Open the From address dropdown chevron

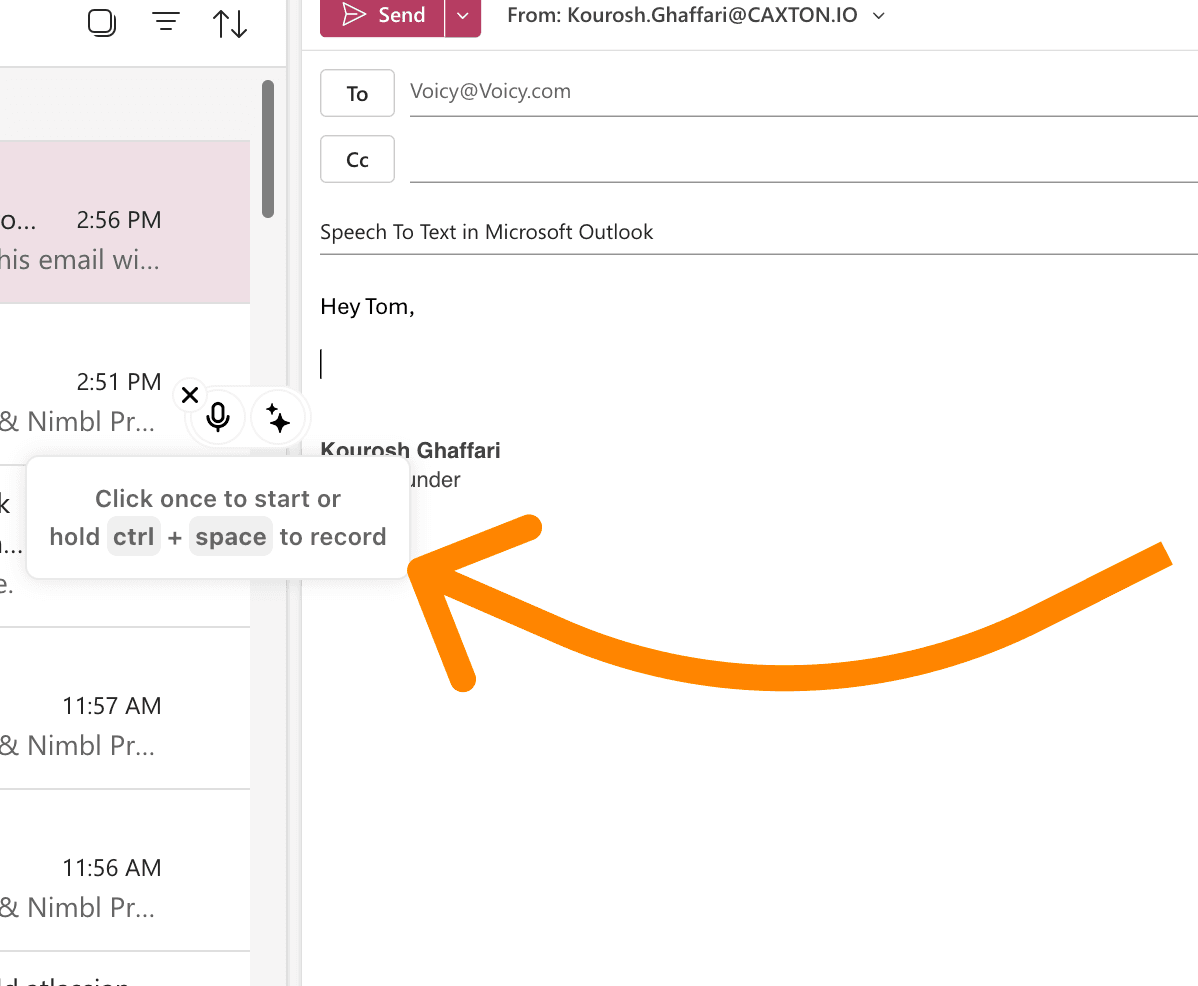click(879, 15)
